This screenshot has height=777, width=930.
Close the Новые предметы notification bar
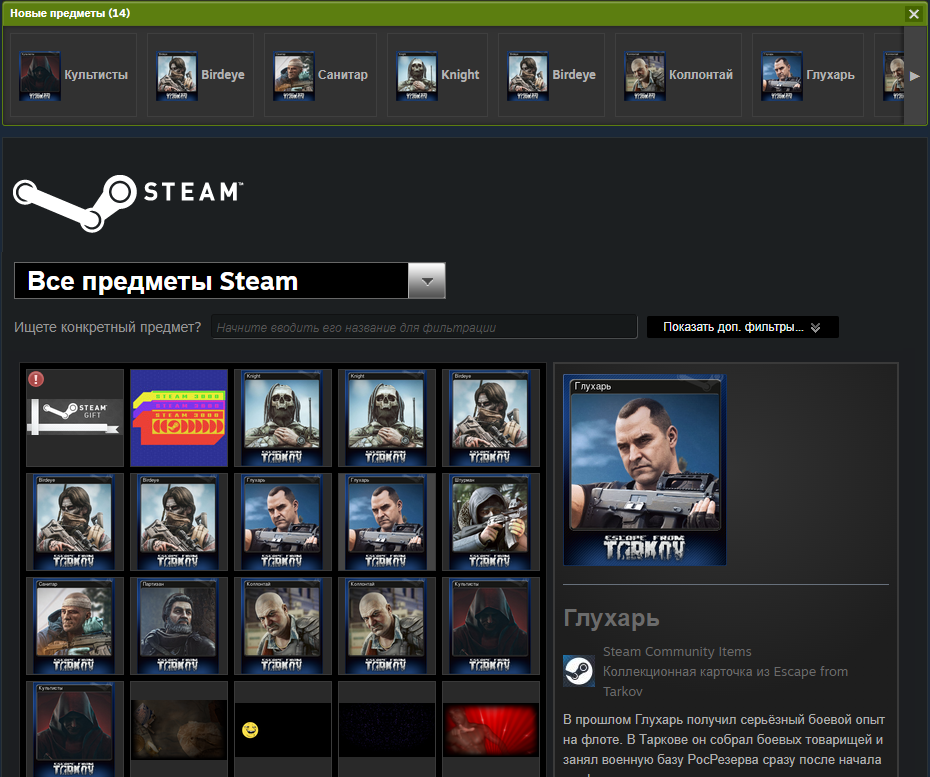[x=913, y=14]
